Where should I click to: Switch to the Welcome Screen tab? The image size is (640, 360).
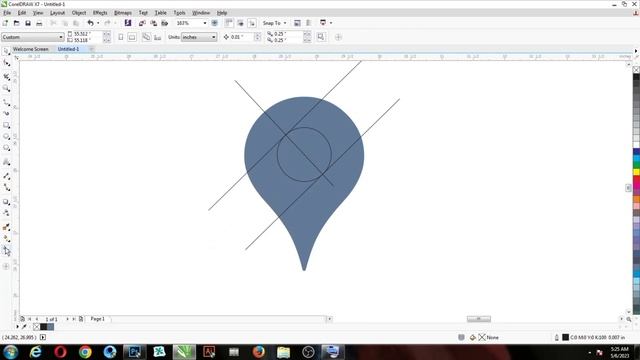click(31, 49)
